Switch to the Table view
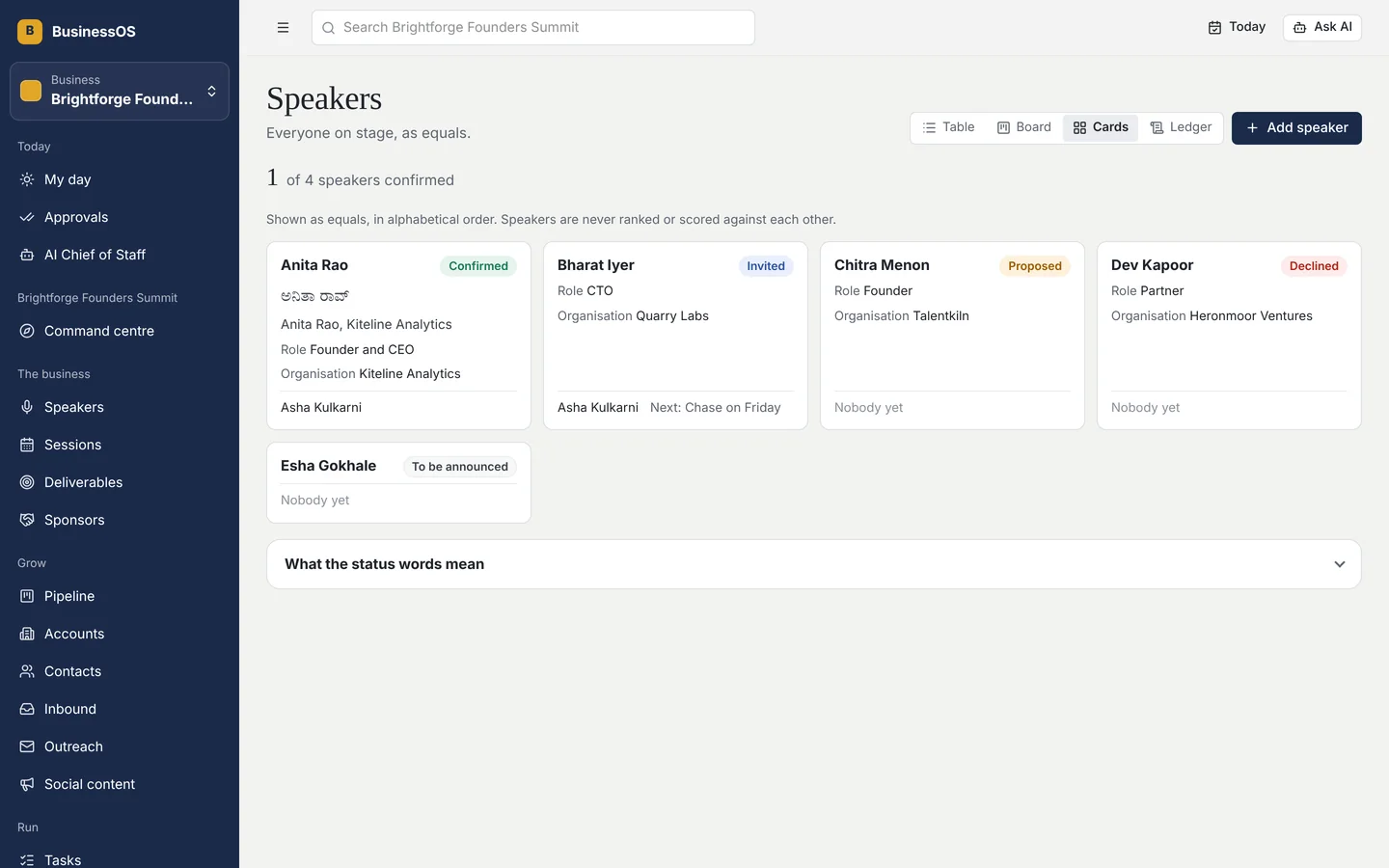Screen dimensions: 1389x868 pyautogui.click(x=948, y=127)
